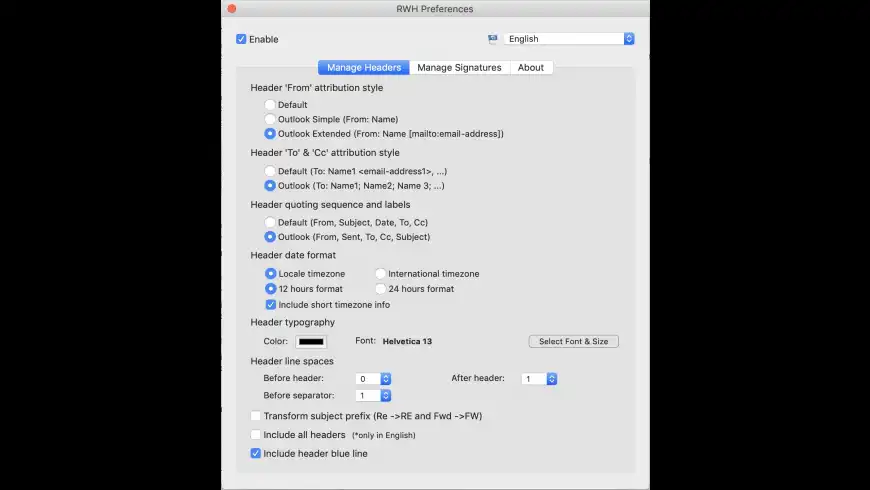Select Outlook Simple (From: Name) option
870x490 pixels.
point(270,119)
